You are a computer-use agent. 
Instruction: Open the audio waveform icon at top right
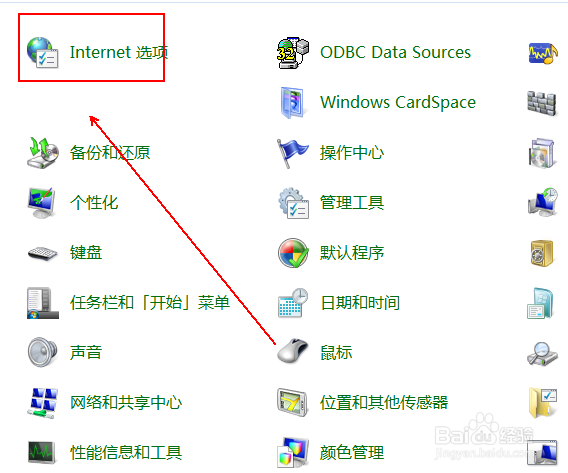click(x=543, y=54)
